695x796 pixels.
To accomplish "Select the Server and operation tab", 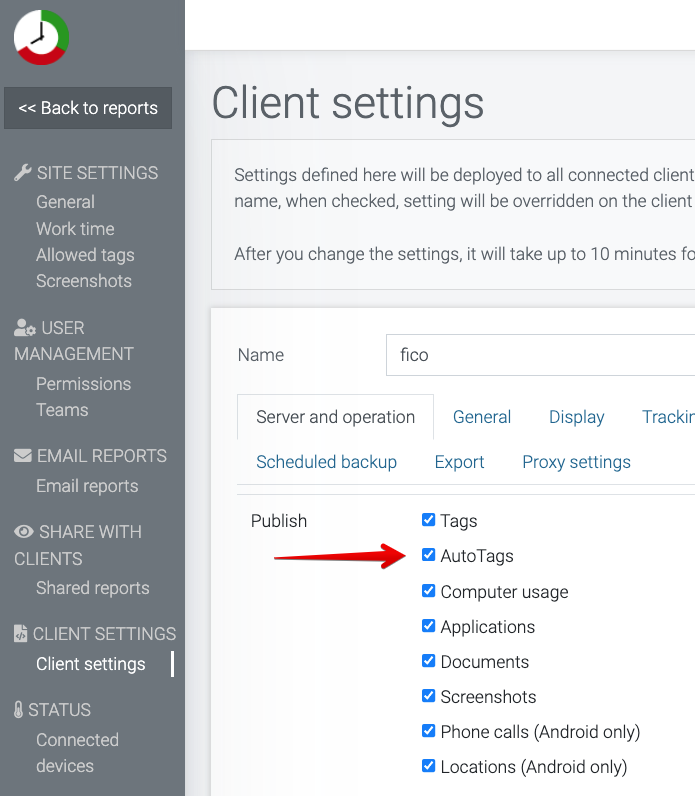I will [336, 417].
